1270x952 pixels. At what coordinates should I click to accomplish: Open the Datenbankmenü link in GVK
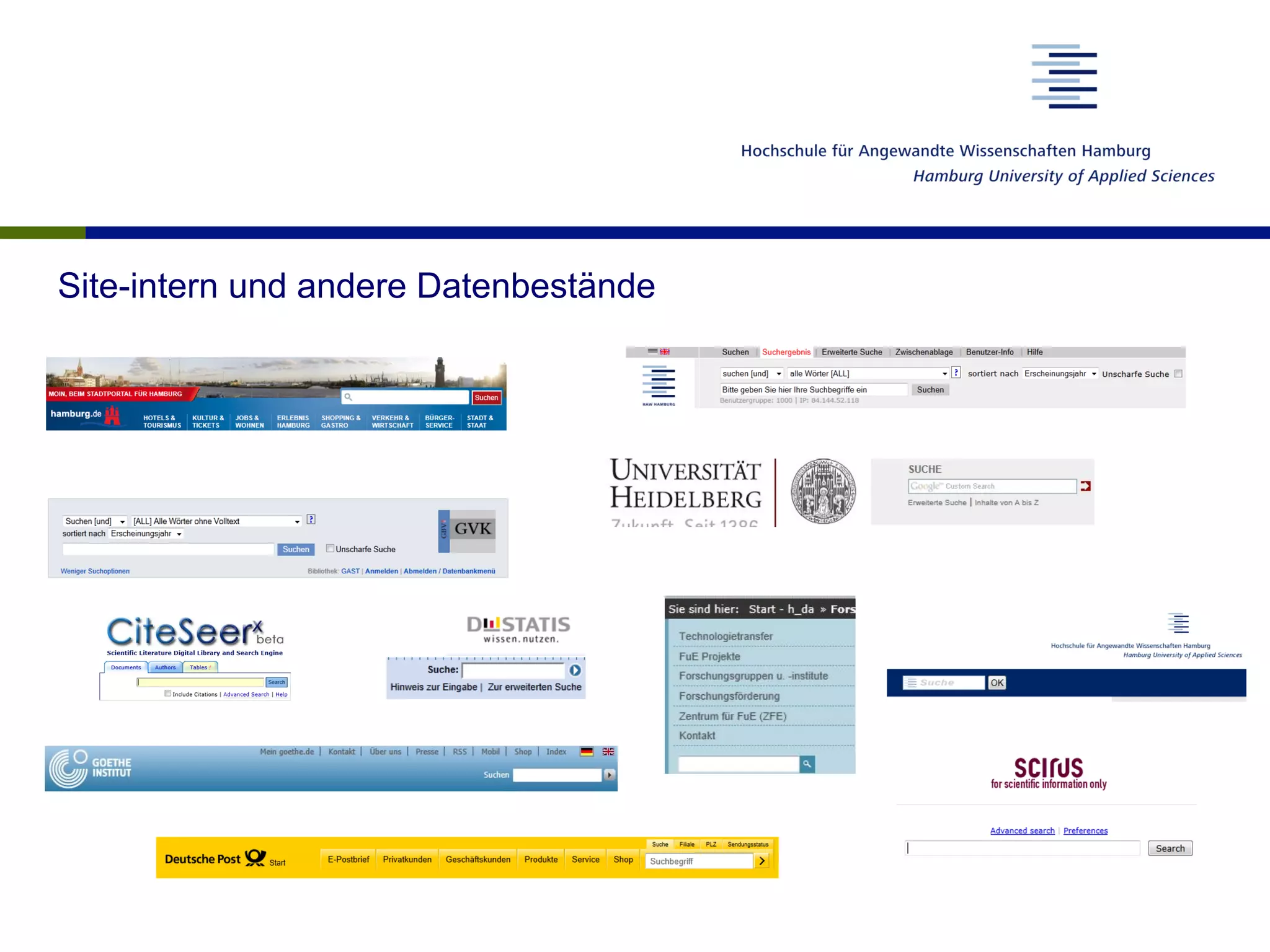pyautogui.click(x=468, y=571)
